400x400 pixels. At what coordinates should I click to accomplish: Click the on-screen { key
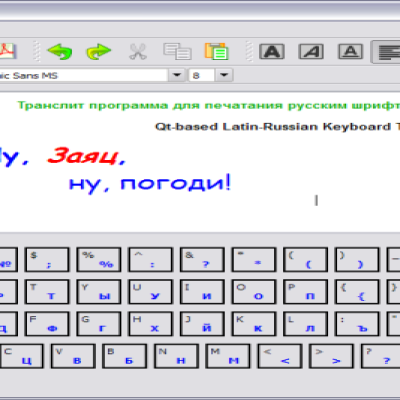click(357, 292)
